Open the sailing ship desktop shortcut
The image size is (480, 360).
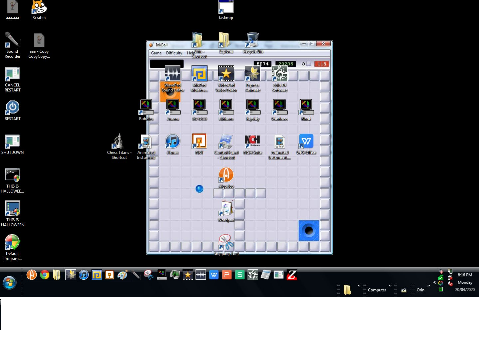click(119, 146)
